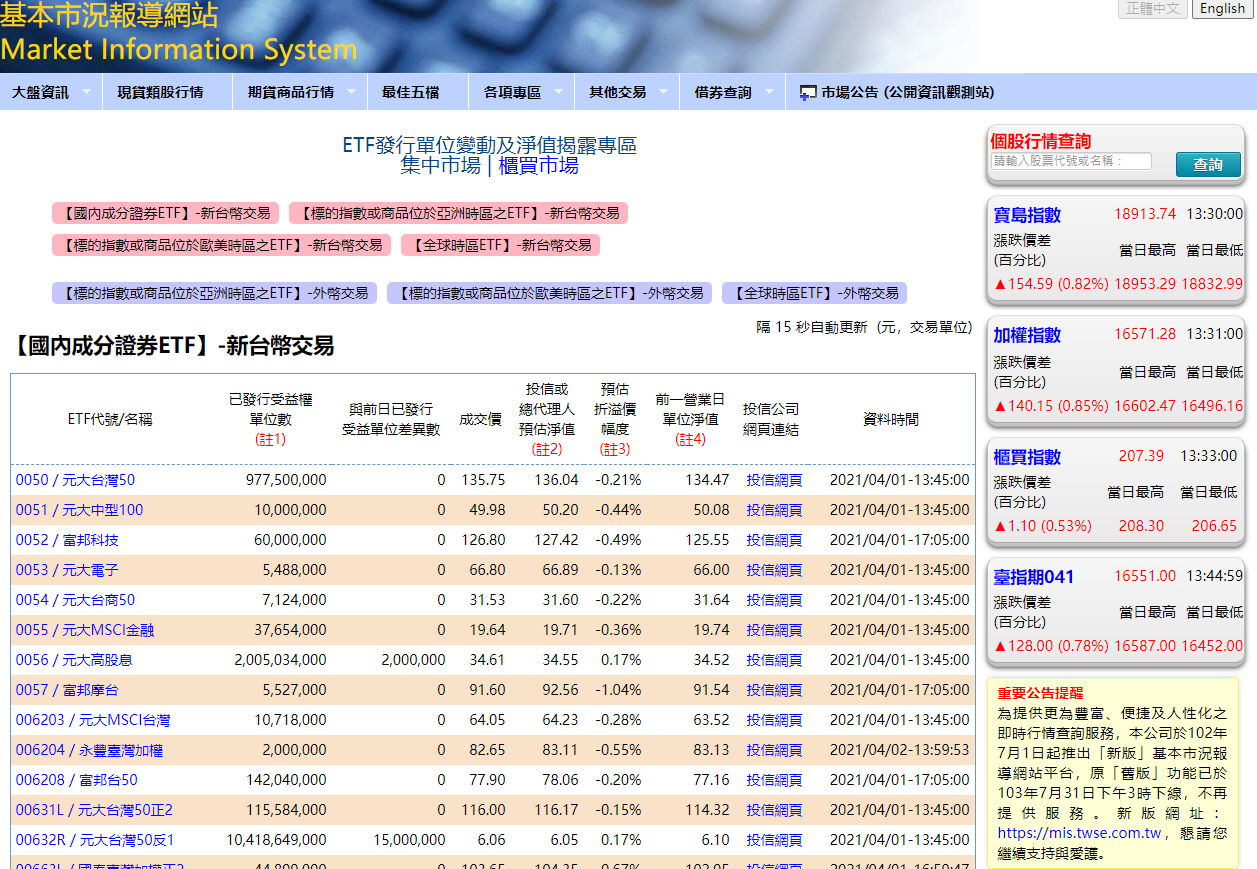Viewport: 1257px width, 869px height.
Task: Select the 正體中文 language button
Action: tap(1153, 9)
